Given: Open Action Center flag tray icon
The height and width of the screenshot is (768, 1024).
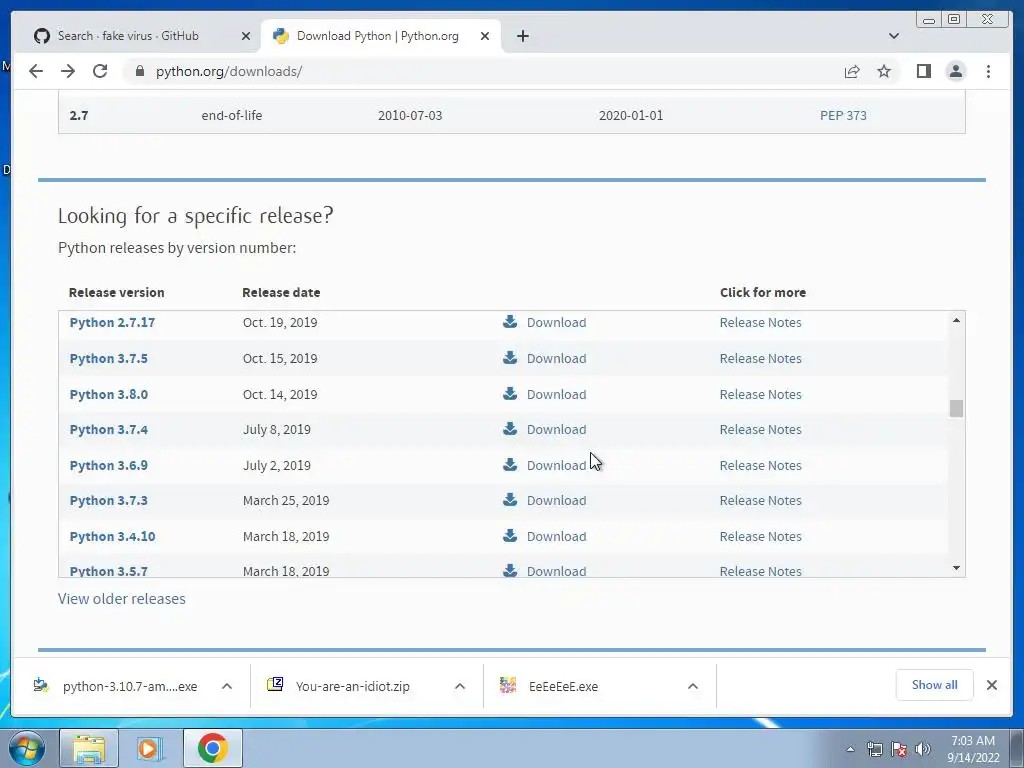Looking at the screenshot, I should tap(899, 749).
